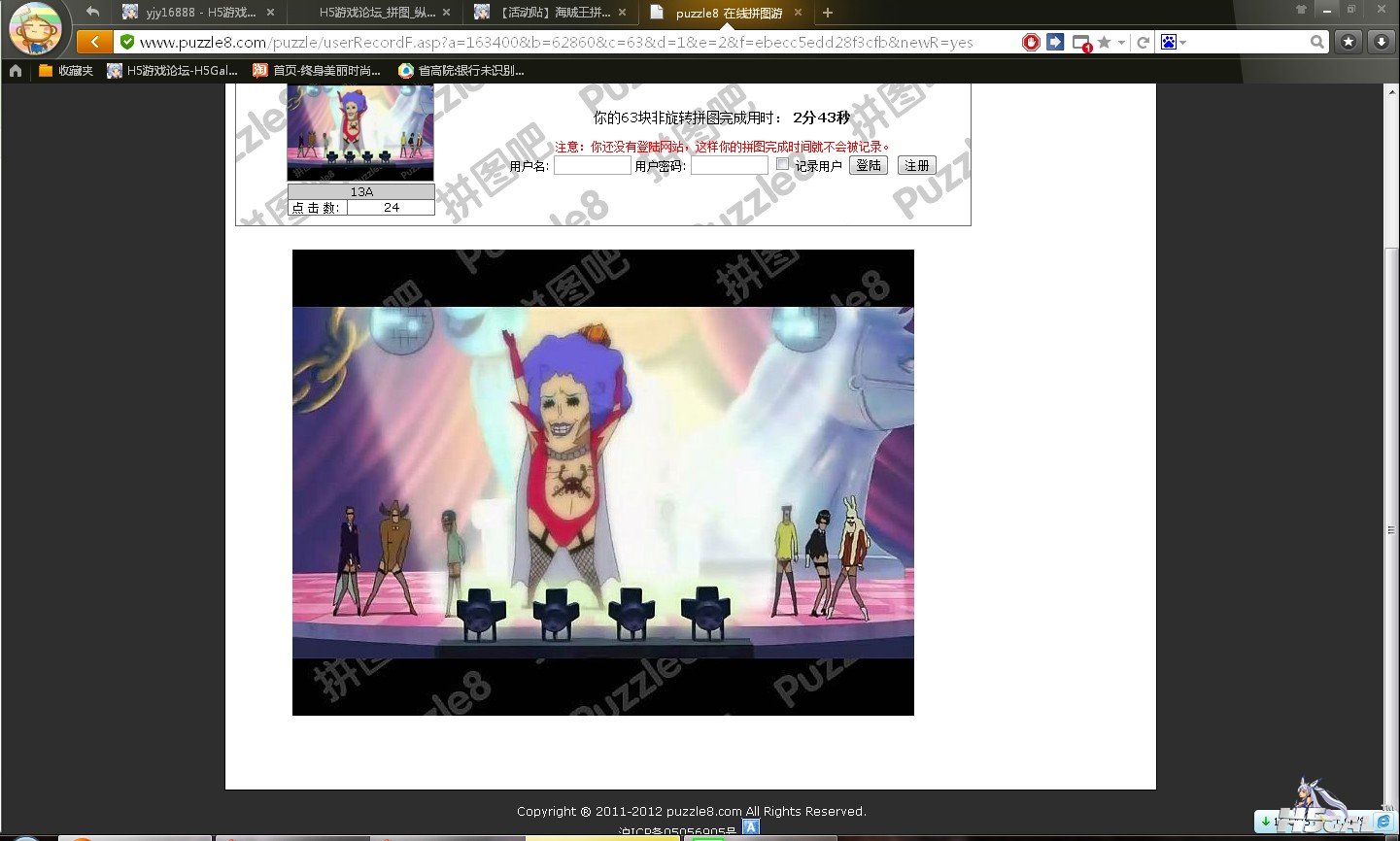Image resolution: width=1400 pixels, height=841 pixels.
Task: Click the small puzzle thumbnail image
Action: click(360, 132)
